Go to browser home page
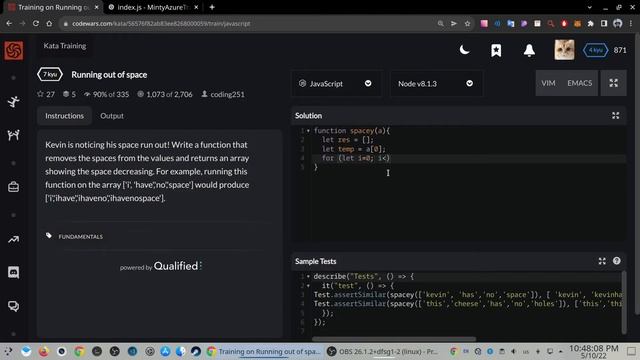Viewport: 640px width, 360px height. coord(49,24)
